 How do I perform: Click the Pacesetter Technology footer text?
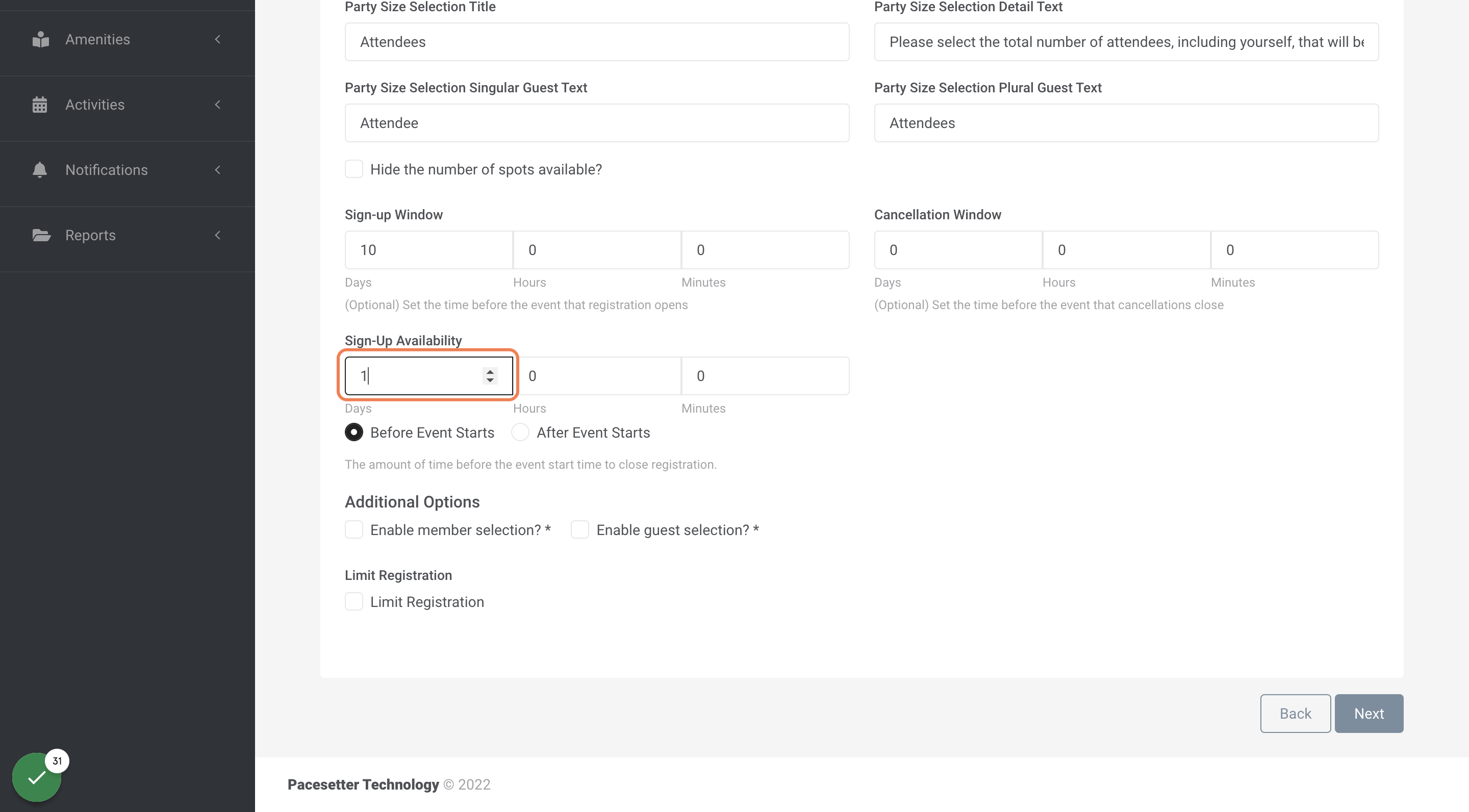pyautogui.click(x=363, y=784)
